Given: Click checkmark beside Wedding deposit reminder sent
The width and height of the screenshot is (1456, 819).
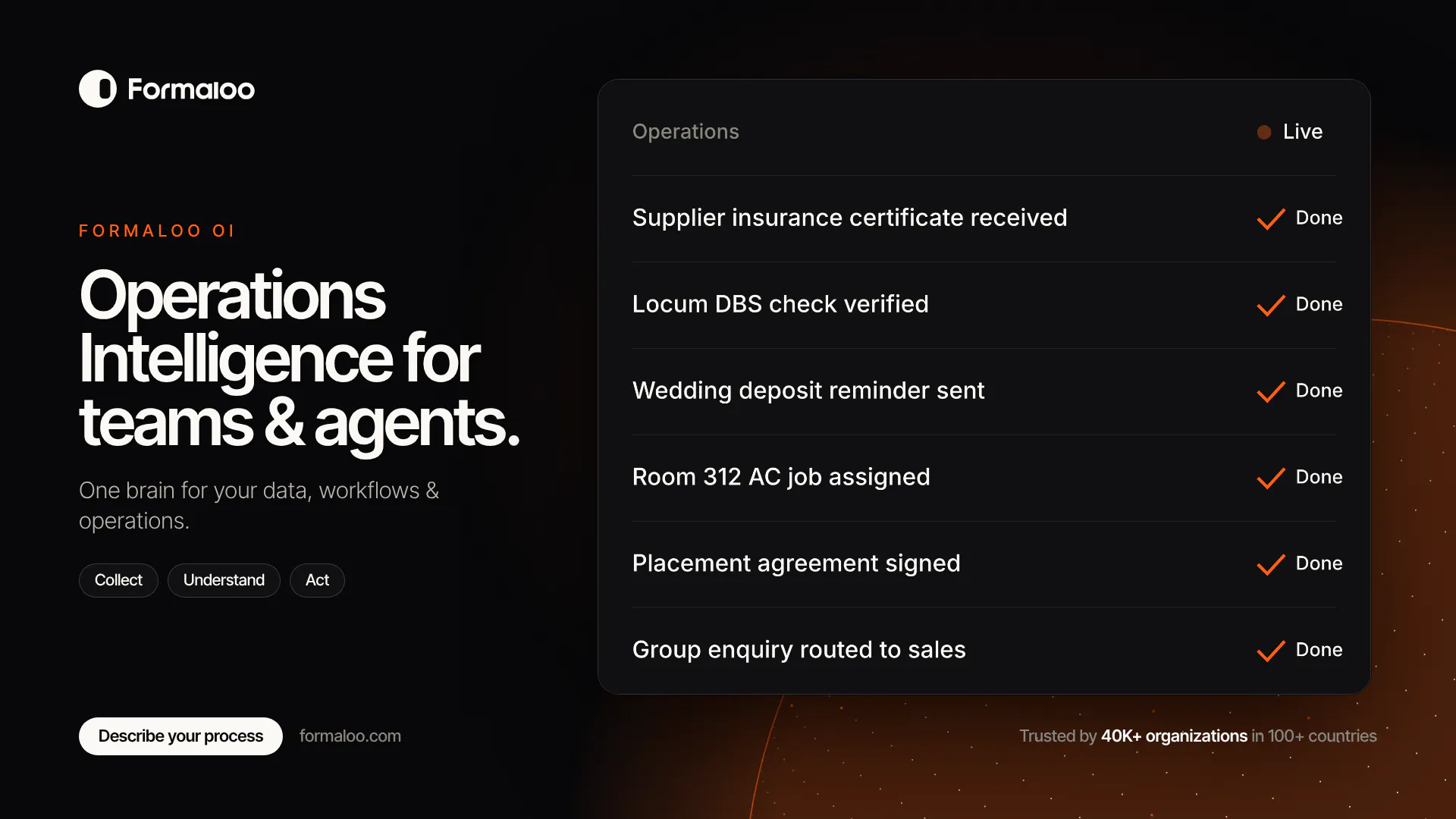Looking at the screenshot, I should pyautogui.click(x=1271, y=392).
